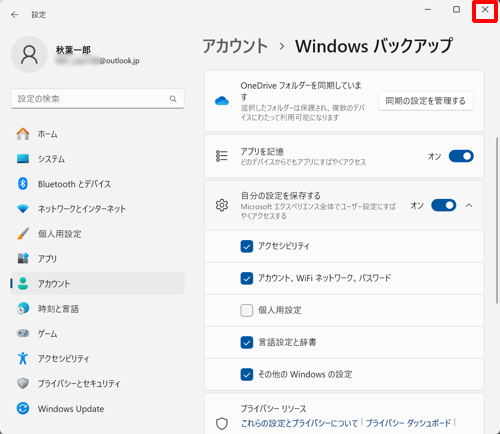Click the アクセシビリティ figure icon in the sidebar
500x434 pixels.
[x=23, y=358]
